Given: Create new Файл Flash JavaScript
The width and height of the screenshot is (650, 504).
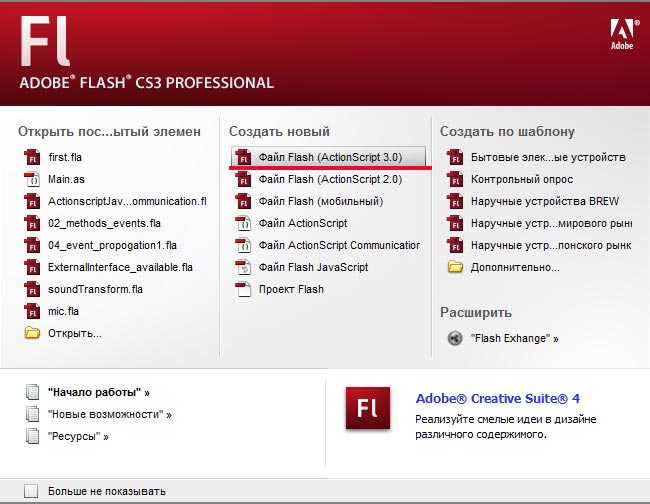Looking at the screenshot, I should point(313,267).
